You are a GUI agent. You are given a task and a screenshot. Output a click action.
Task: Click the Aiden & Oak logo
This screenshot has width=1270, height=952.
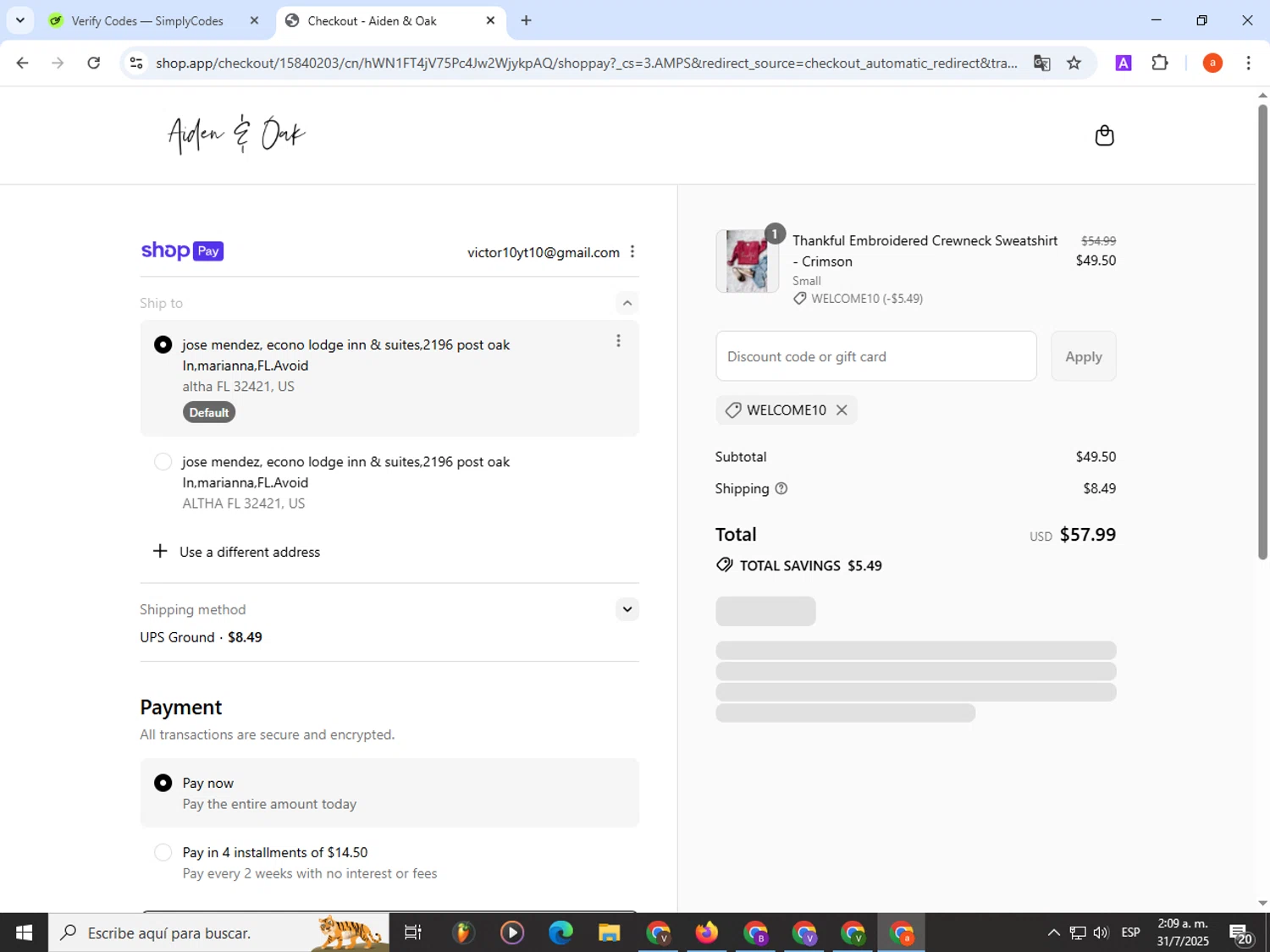[x=236, y=135]
